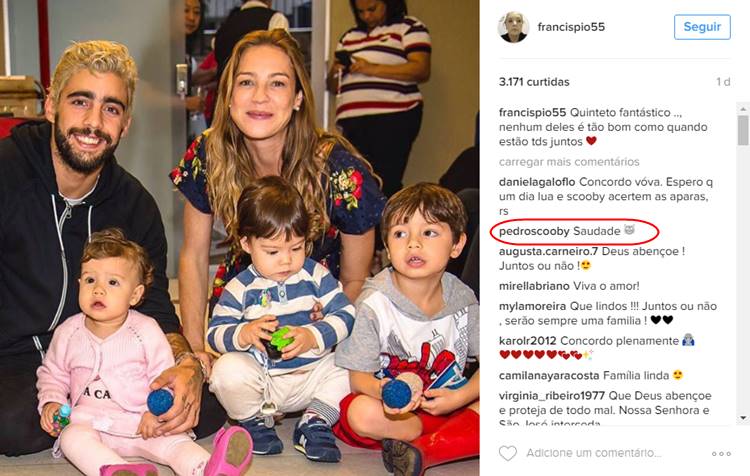This screenshot has height=476, width=750.
Task: Click scrollbar up arrow in comments
Action: click(x=743, y=109)
